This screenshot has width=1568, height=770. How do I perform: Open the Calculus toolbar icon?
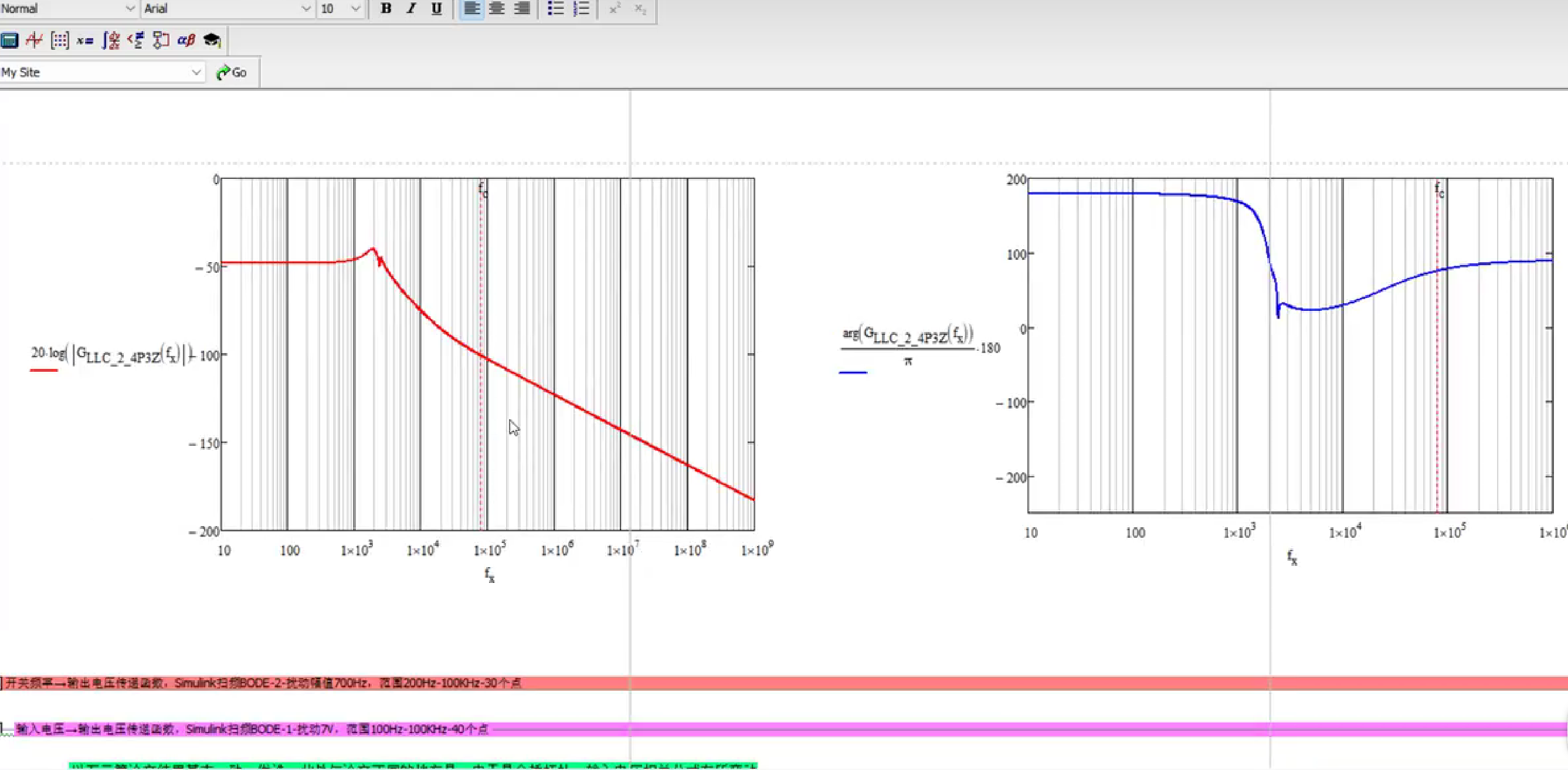coord(111,41)
